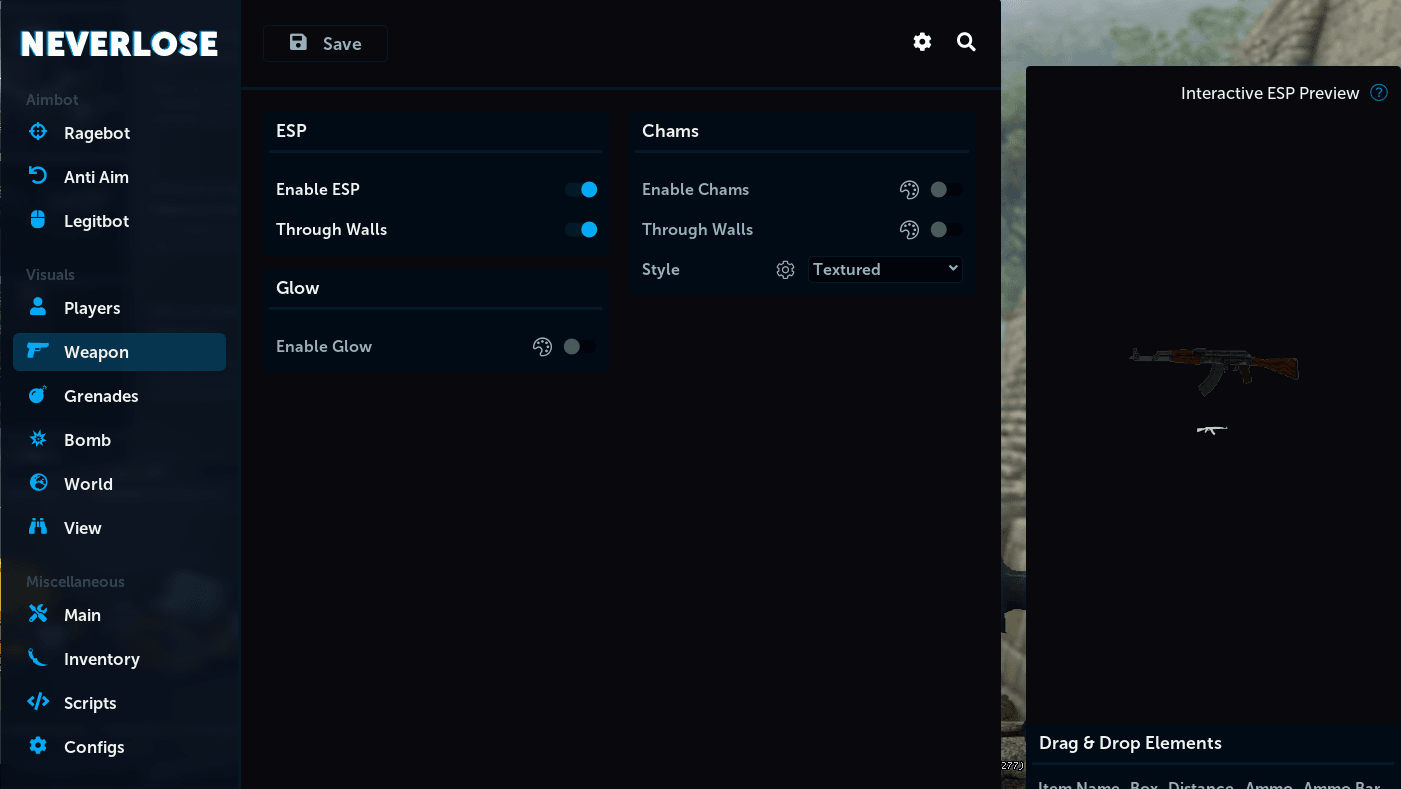
Task: Click the Main tools icon
Action: click(x=38, y=614)
